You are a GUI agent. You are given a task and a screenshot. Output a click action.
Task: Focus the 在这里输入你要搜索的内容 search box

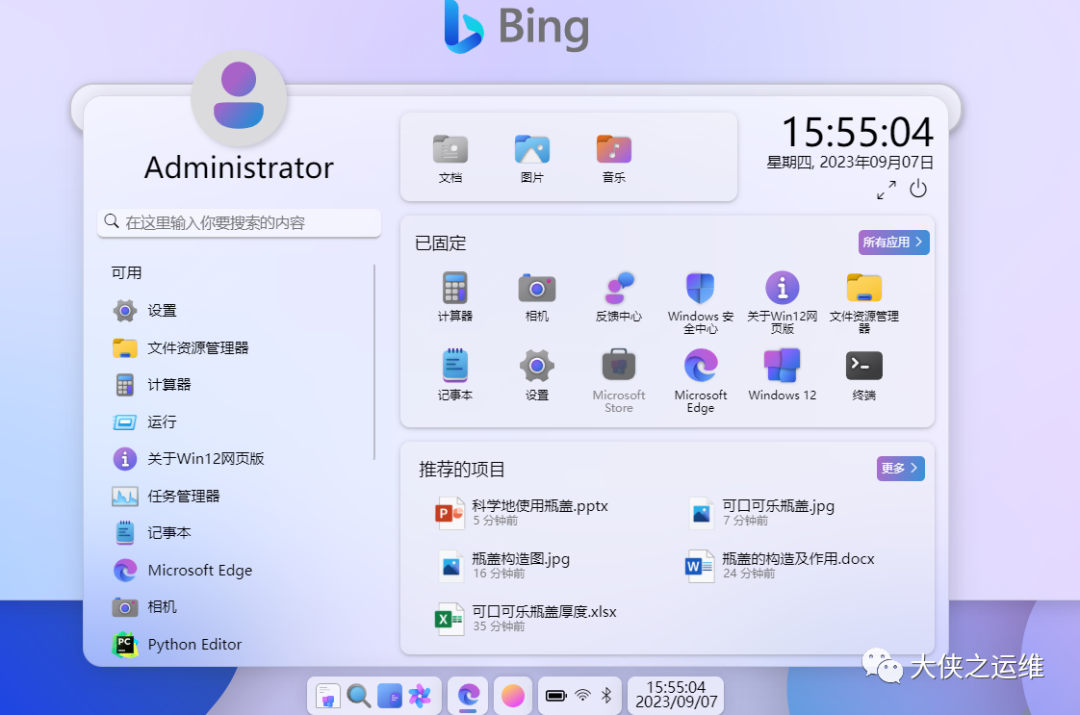[x=239, y=222]
